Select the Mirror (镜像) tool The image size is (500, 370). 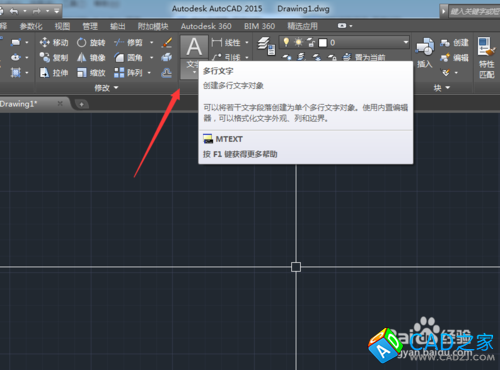point(91,58)
